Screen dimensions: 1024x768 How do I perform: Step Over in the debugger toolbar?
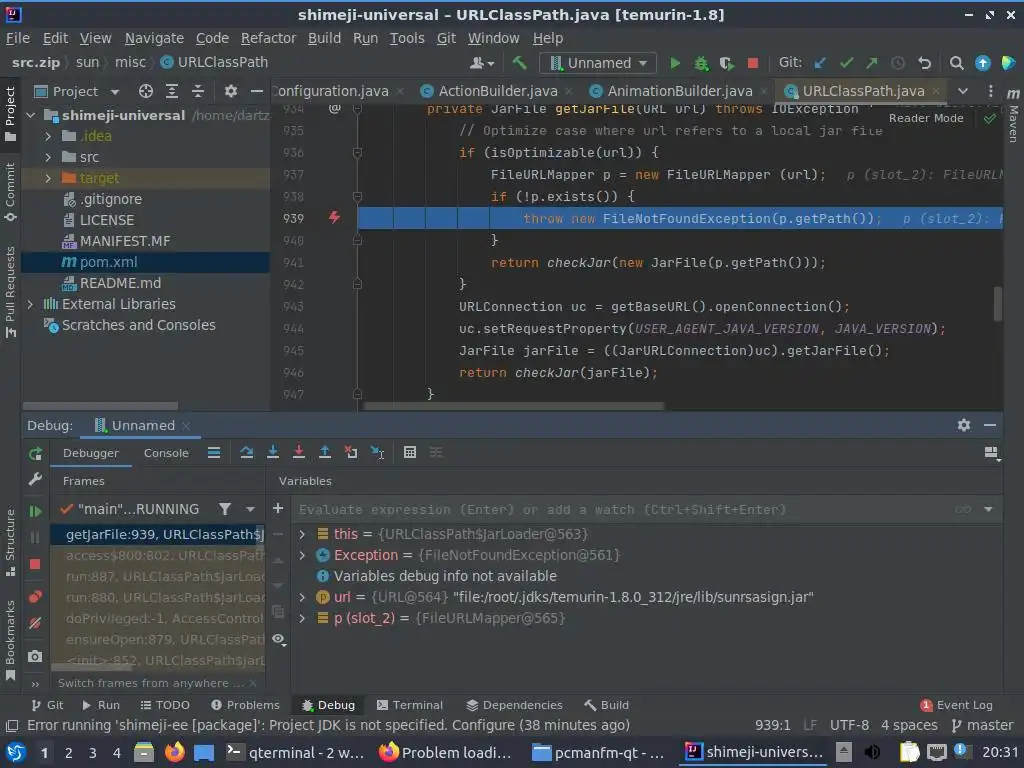[x=246, y=452]
